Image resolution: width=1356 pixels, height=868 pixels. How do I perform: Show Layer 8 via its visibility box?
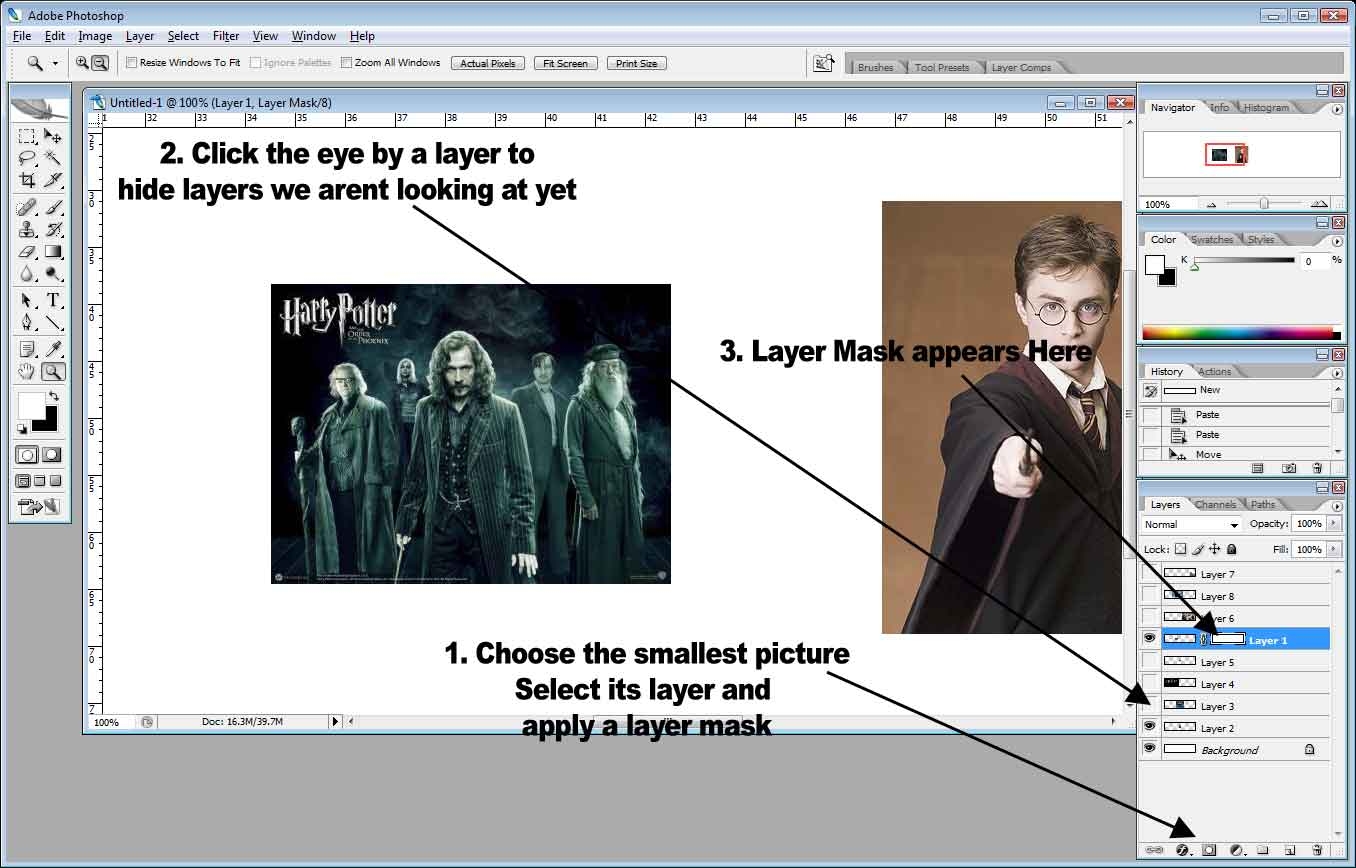pos(1150,595)
